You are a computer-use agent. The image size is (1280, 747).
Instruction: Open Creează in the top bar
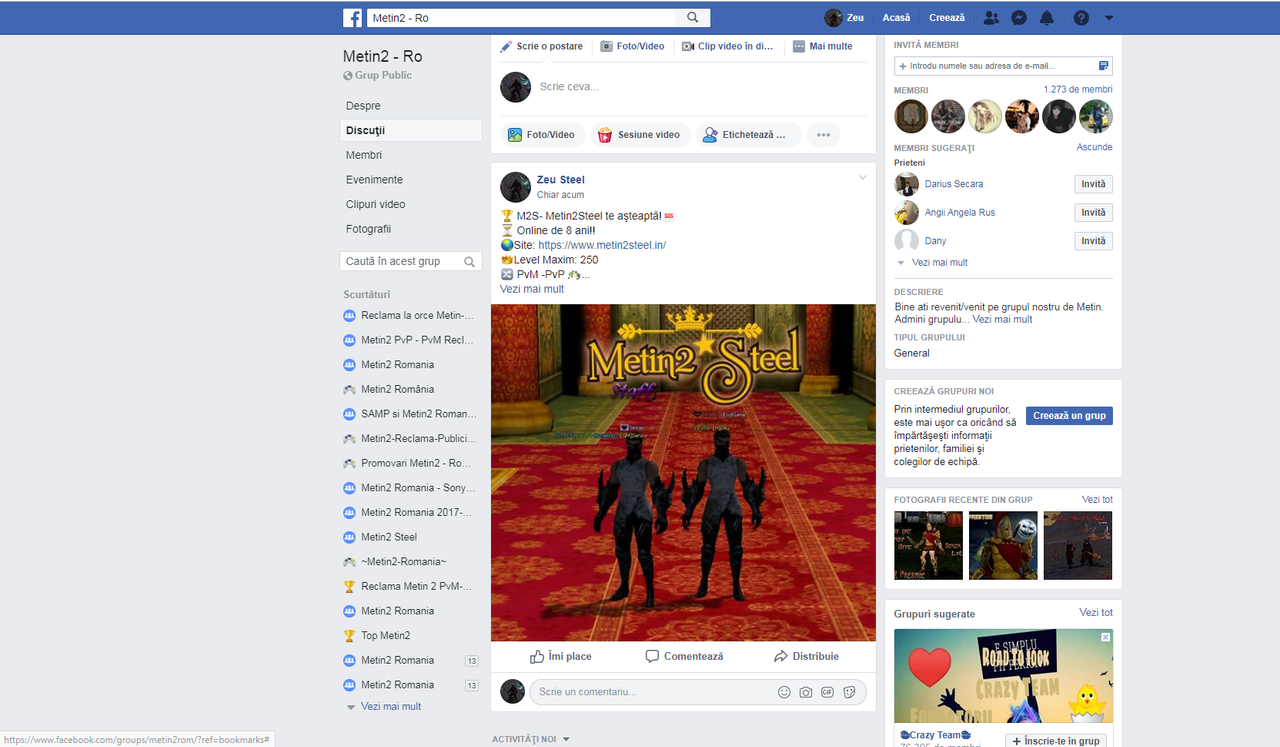[947, 18]
